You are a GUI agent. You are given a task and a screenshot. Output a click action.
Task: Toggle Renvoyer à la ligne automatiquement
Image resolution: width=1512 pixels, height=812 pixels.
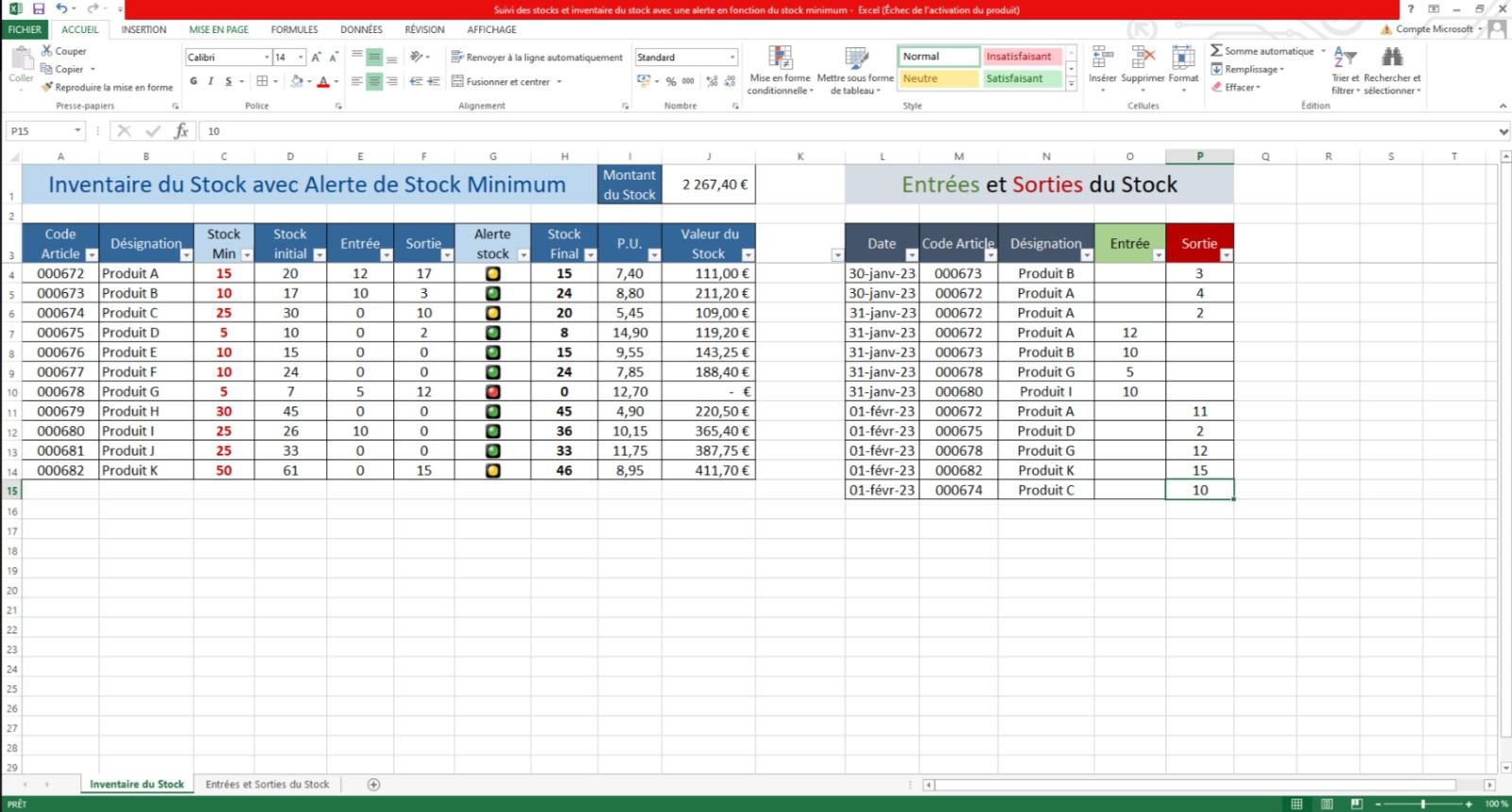537,58
